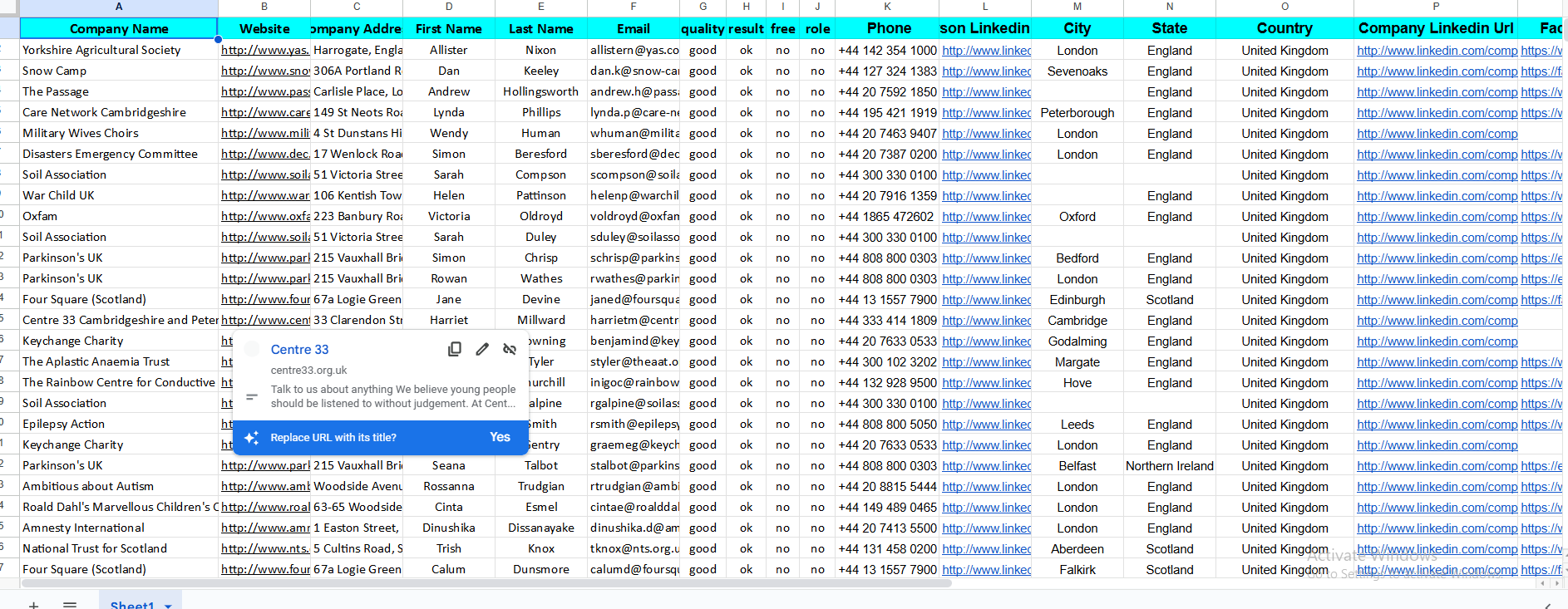This screenshot has height=609, width=1568.
Task: Copy the Centre 33 link
Action: click(454, 350)
